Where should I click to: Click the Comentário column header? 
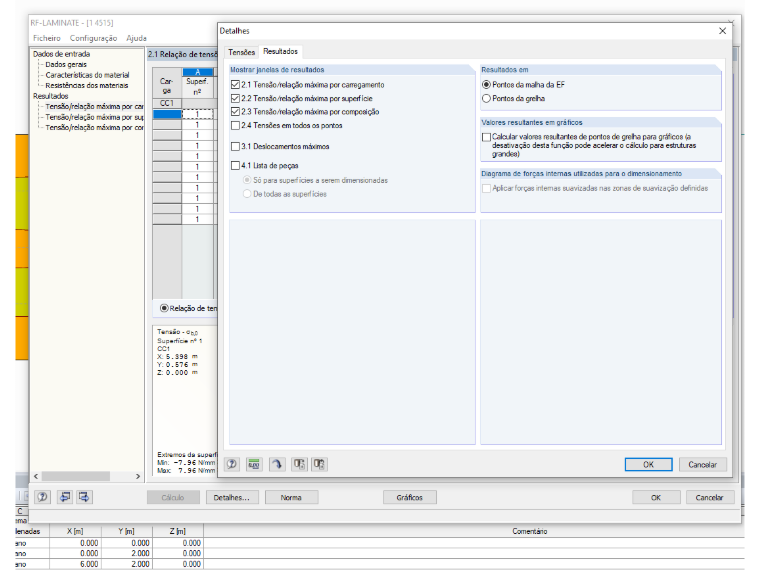tap(529, 531)
